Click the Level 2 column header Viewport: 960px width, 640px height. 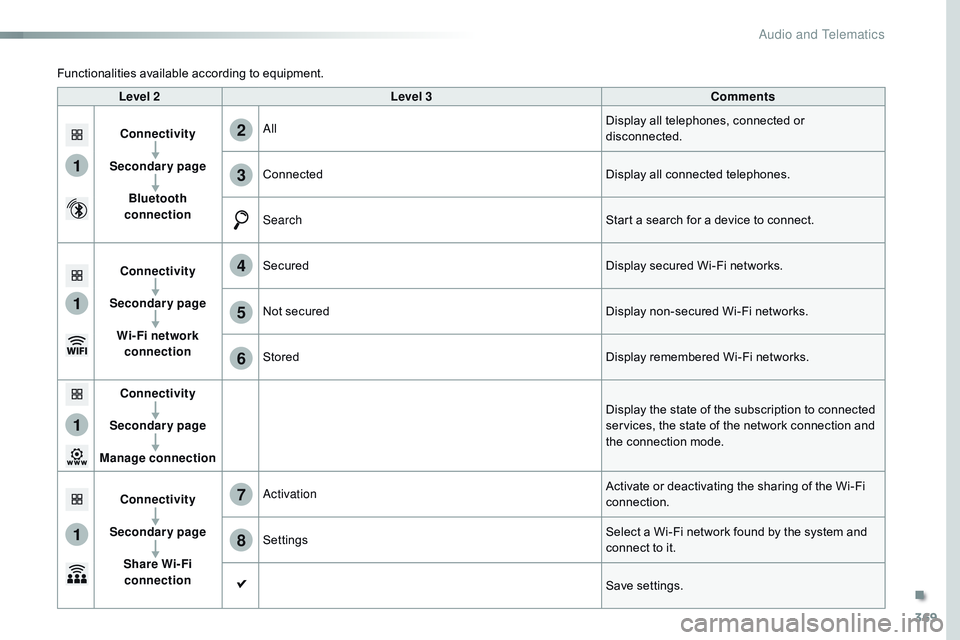tap(139, 97)
